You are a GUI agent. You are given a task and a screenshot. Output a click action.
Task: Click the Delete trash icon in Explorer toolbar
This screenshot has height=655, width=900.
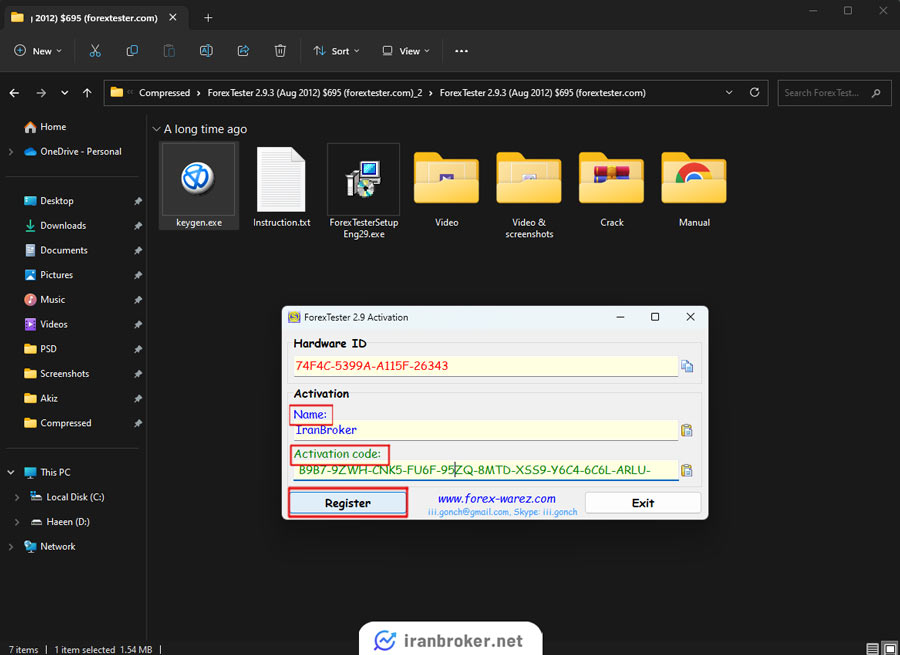coord(280,51)
